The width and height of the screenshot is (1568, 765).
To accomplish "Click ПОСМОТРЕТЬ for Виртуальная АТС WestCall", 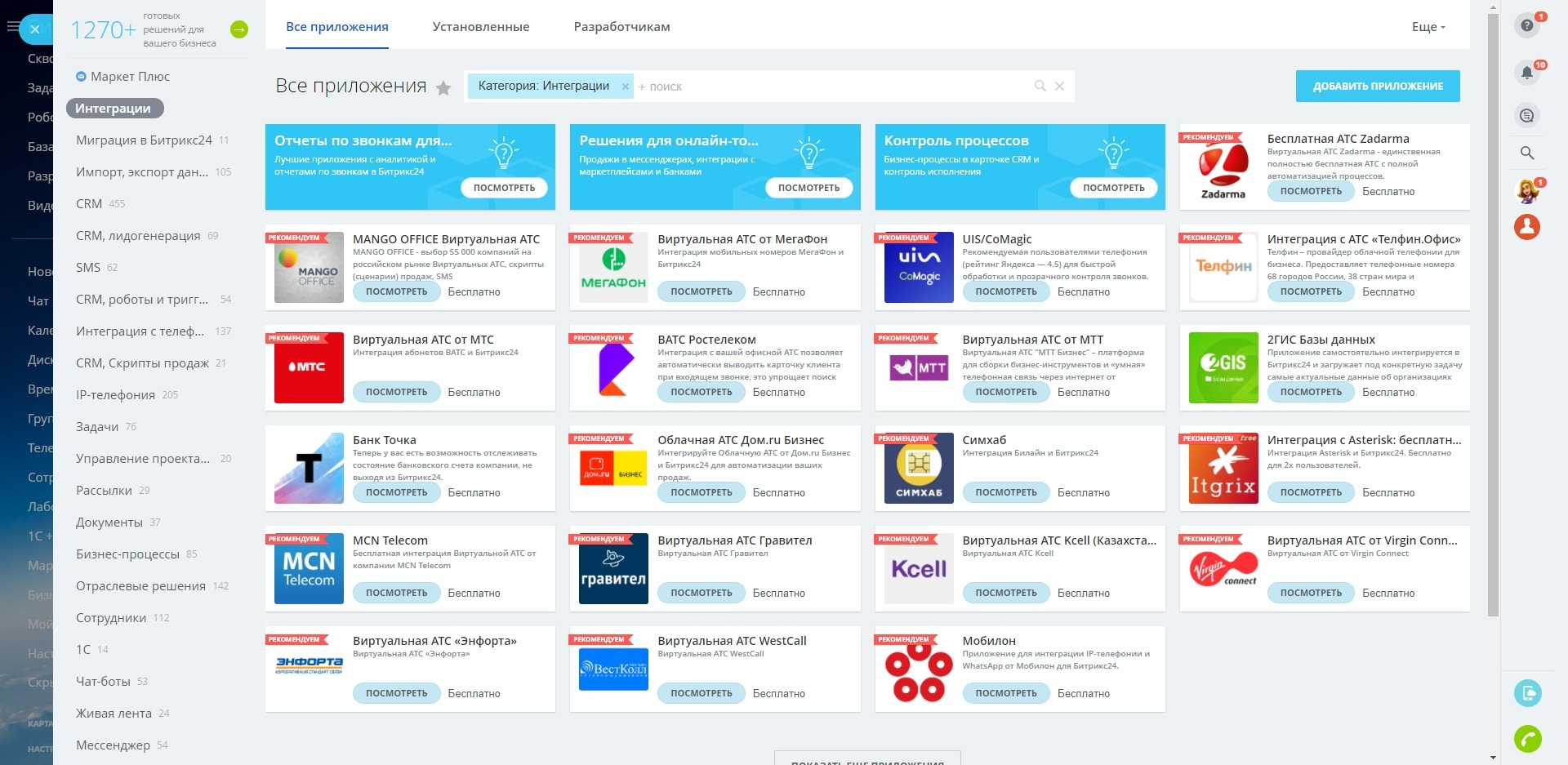I will (x=702, y=693).
